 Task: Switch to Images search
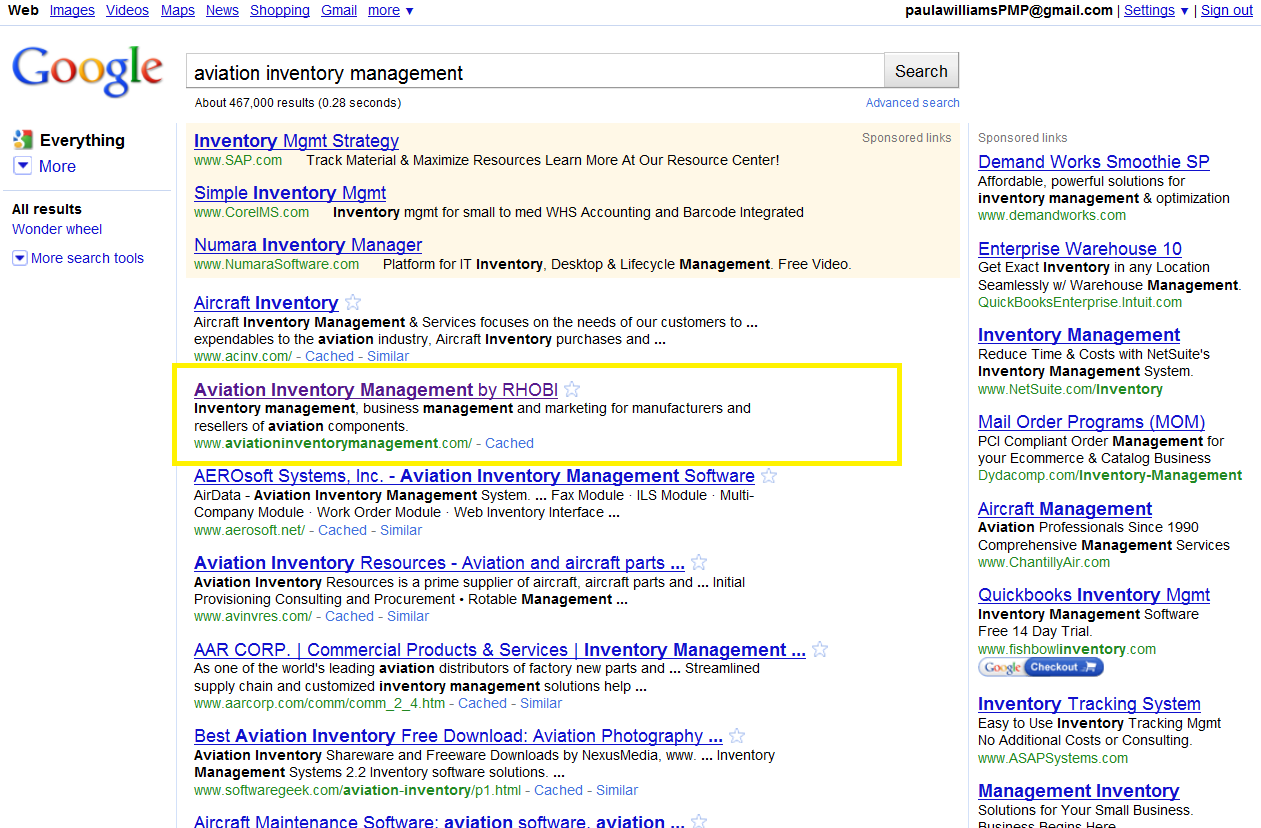pos(72,10)
